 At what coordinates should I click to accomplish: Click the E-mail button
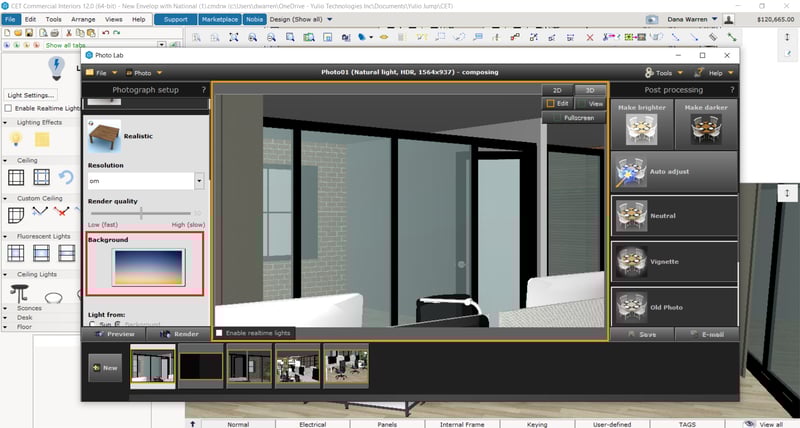(x=707, y=335)
